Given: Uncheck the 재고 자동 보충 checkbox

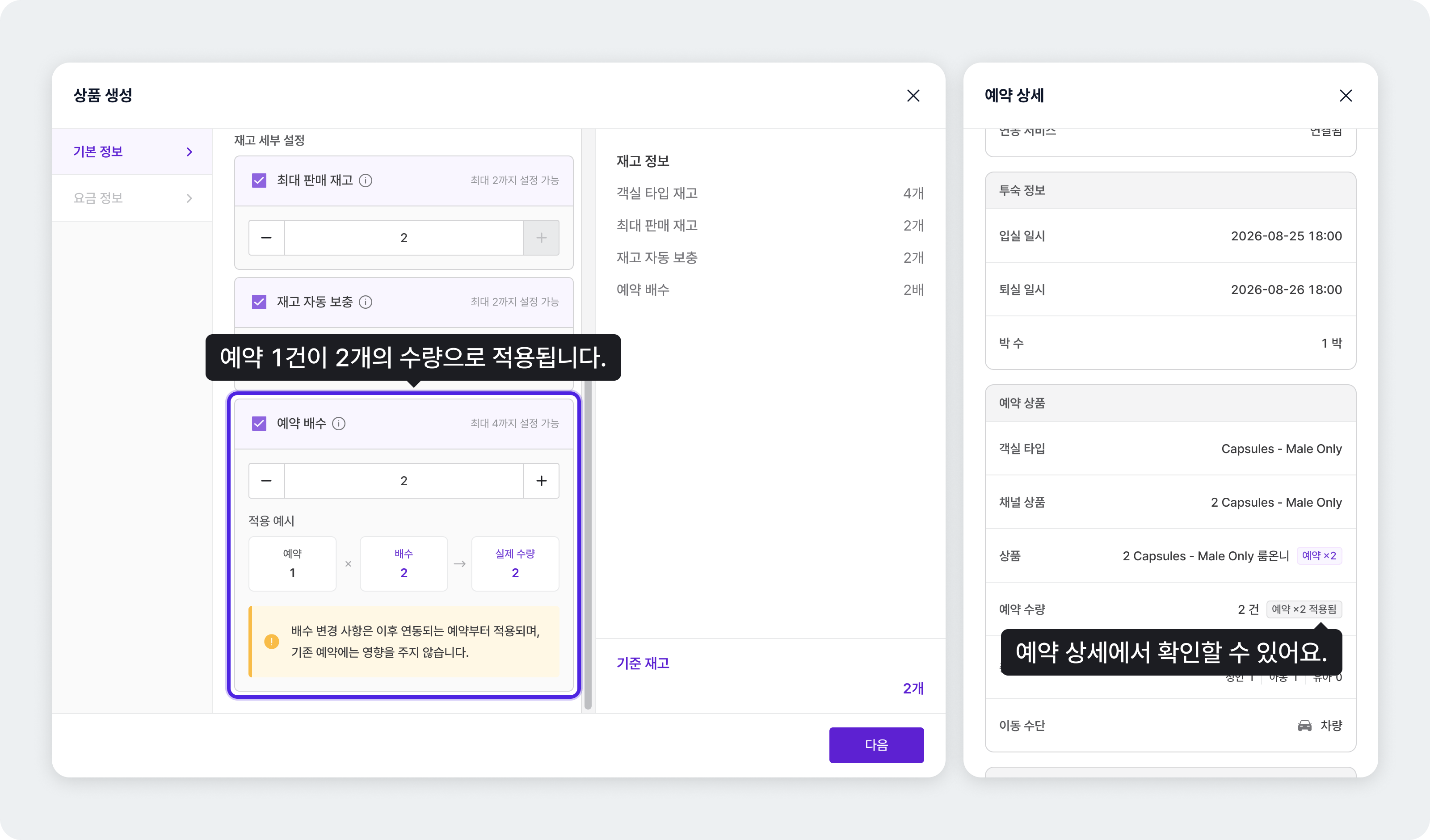Looking at the screenshot, I should point(259,302).
